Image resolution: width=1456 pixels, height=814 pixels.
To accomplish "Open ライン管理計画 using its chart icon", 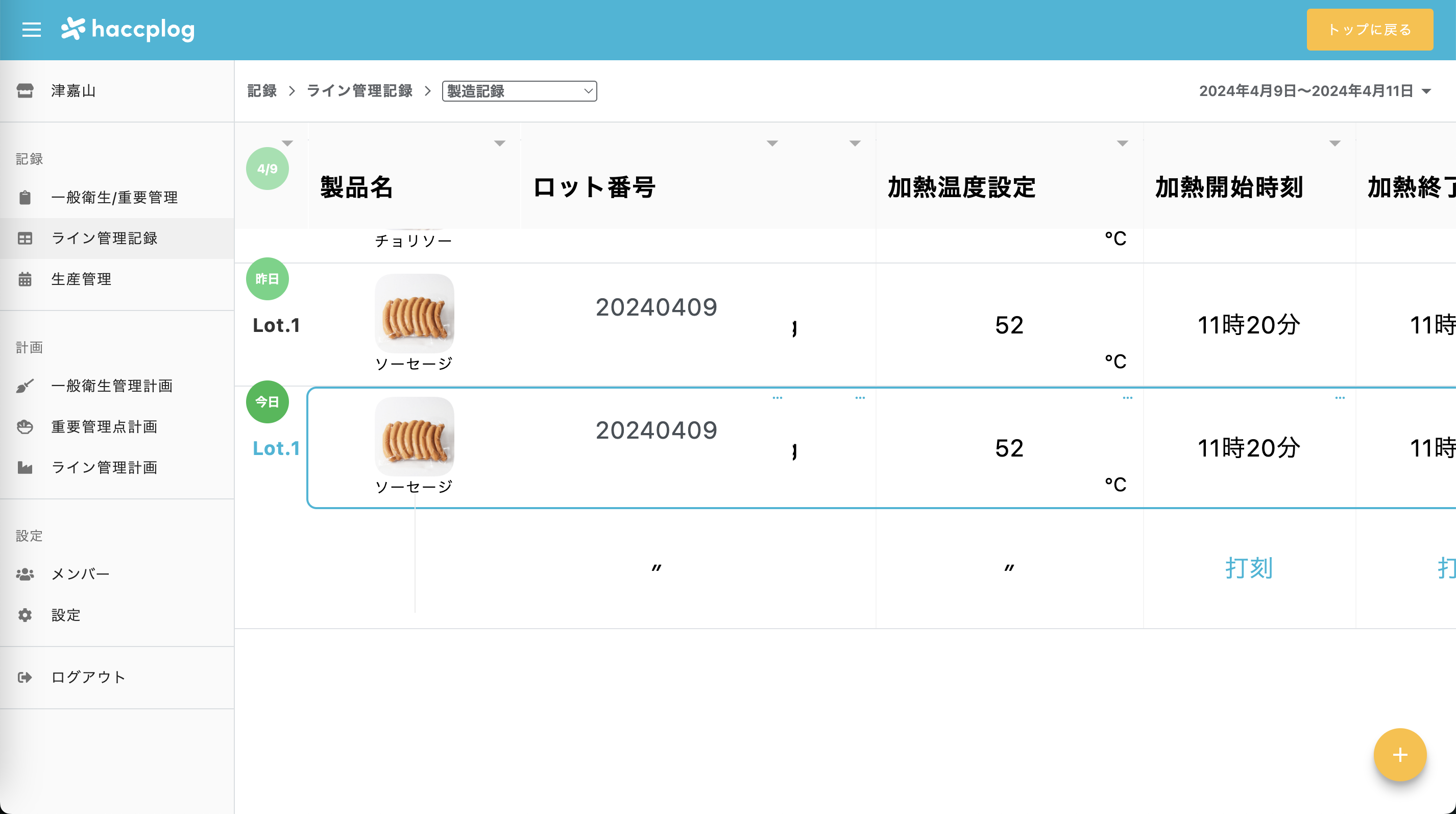I will pos(26,467).
